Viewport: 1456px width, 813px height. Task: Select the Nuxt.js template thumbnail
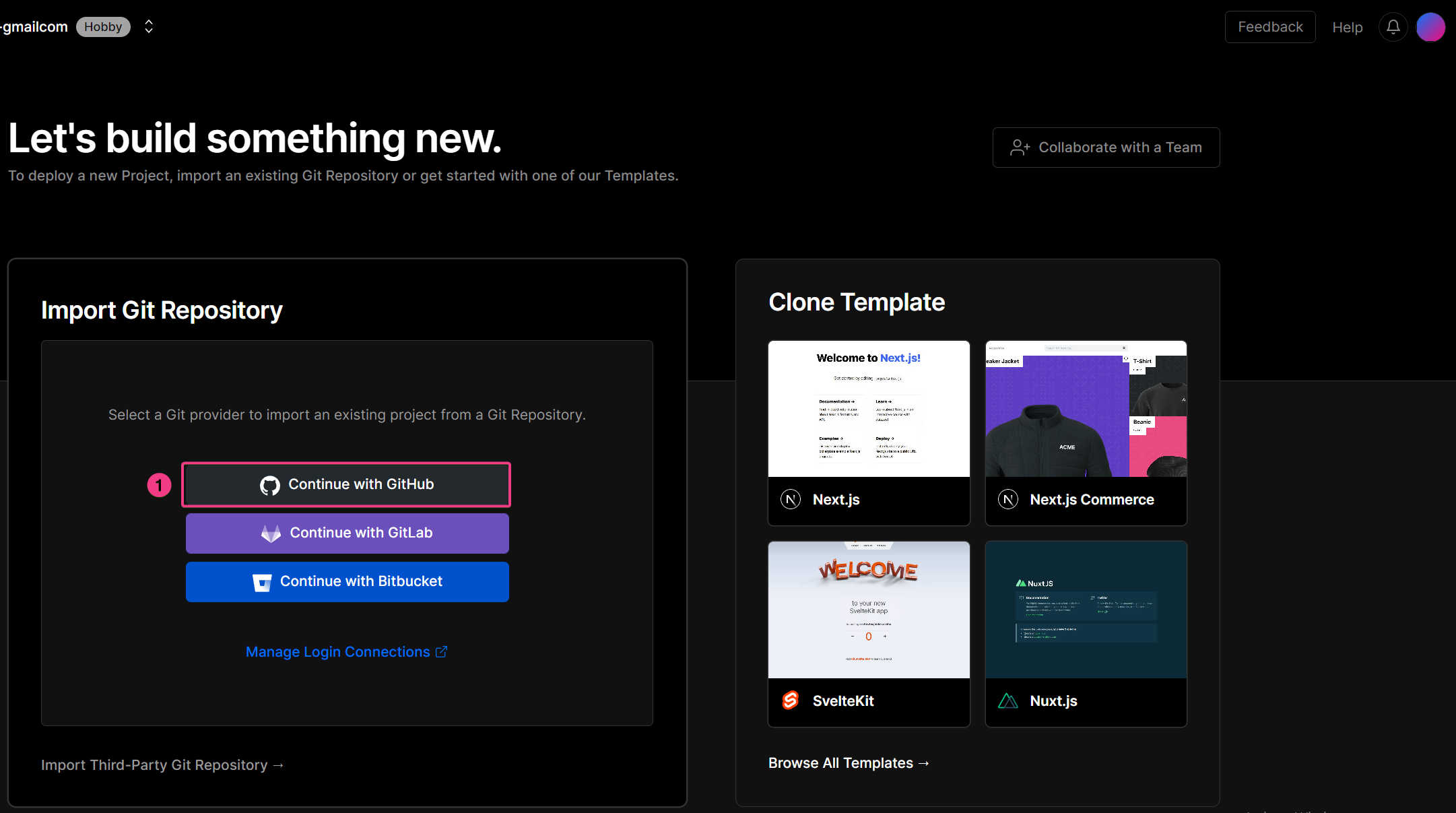click(1086, 610)
